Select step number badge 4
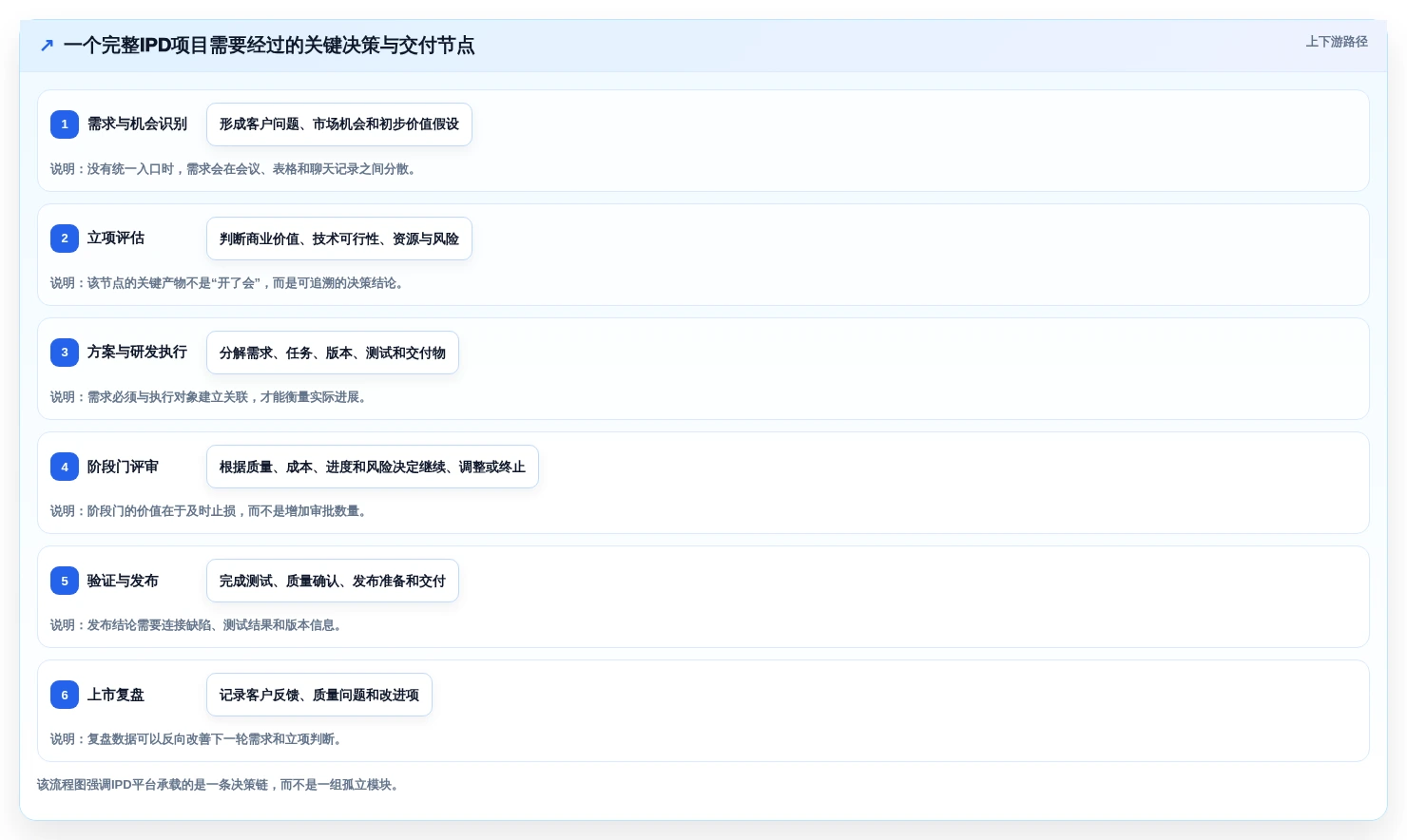Image resolution: width=1407 pixels, height=840 pixels. point(65,467)
